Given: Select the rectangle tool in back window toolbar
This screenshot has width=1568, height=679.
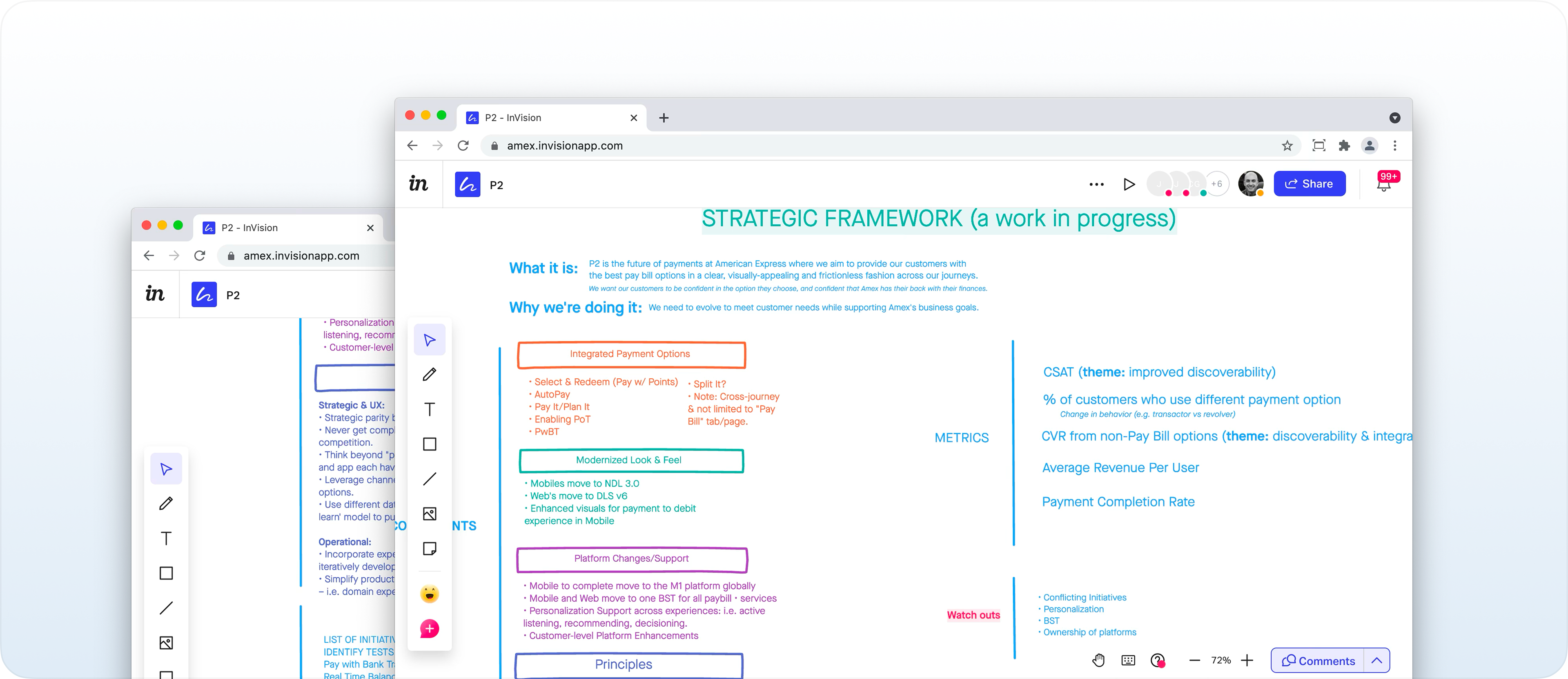Looking at the screenshot, I should (x=165, y=573).
